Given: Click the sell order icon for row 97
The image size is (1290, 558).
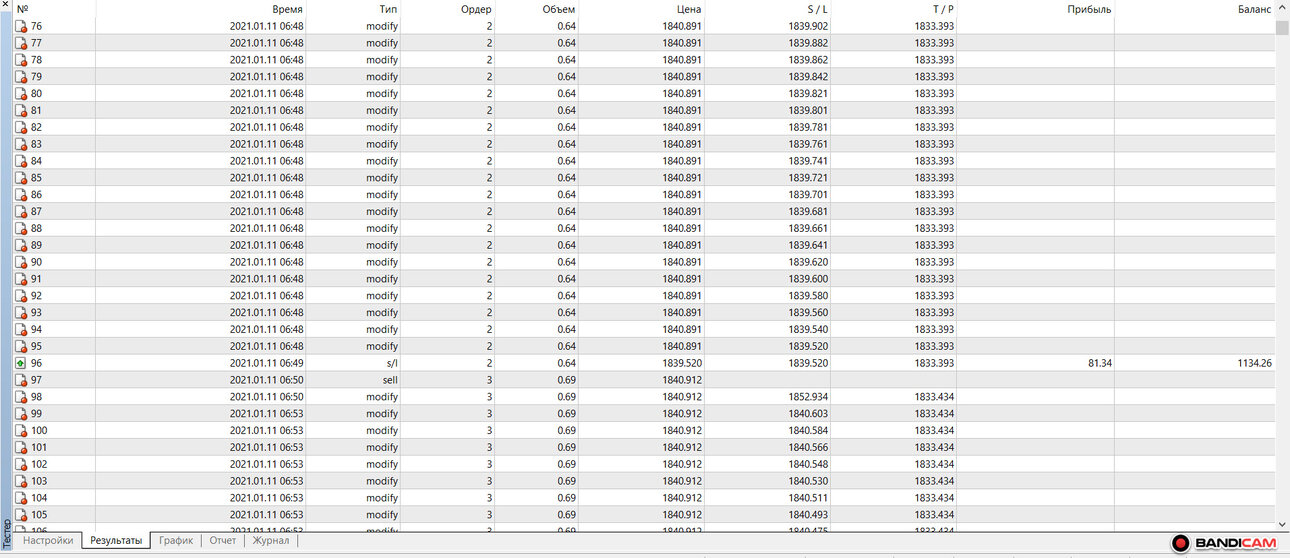Looking at the screenshot, I should (20, 380).
